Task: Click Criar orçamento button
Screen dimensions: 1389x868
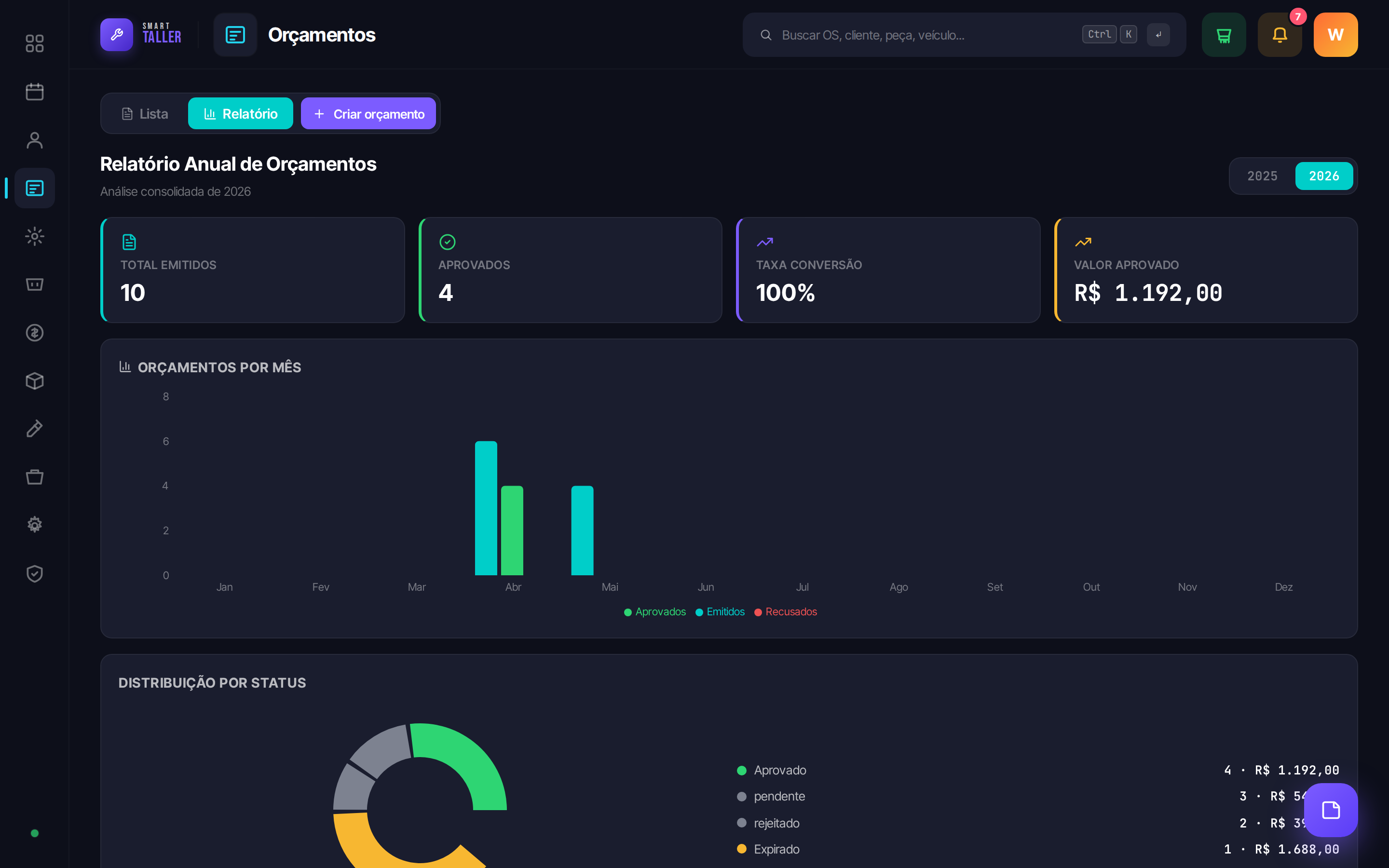Action: [x=368, y=114]
